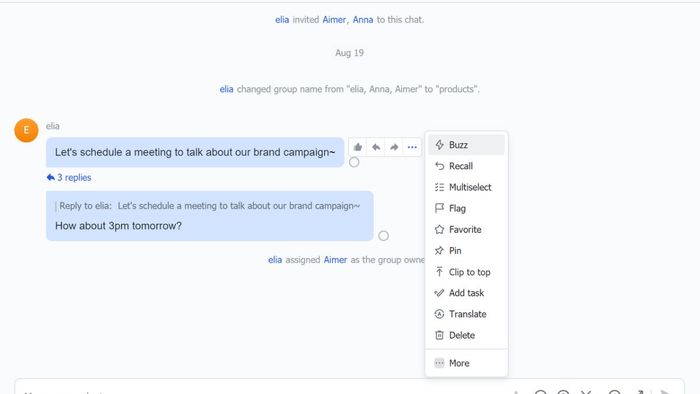Delete the message from the menu
700x394 pixels.
tap(466, 335)
